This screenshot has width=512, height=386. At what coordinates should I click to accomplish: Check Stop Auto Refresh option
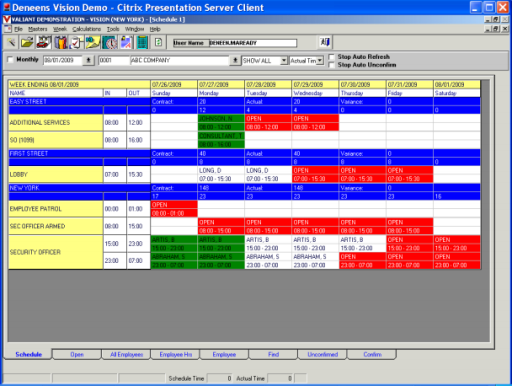[332, 57]
